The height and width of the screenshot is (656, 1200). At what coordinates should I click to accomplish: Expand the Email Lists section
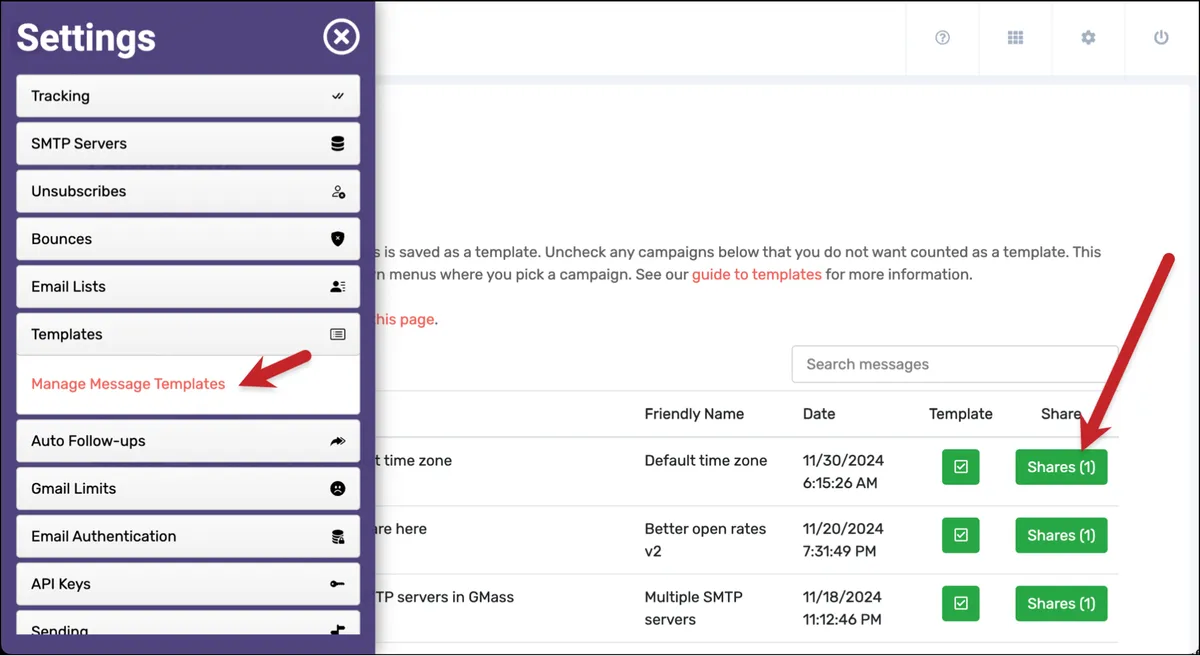pos(188,287)
